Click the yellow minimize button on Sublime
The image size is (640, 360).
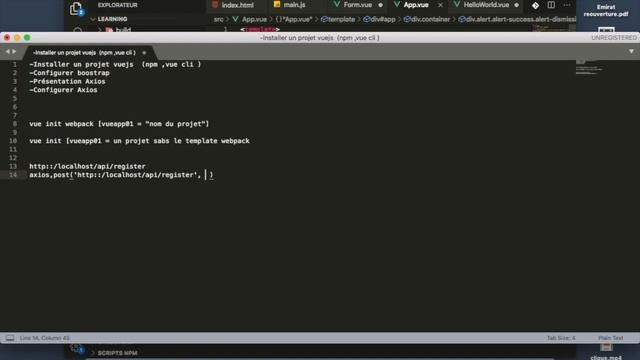[17, 38]
